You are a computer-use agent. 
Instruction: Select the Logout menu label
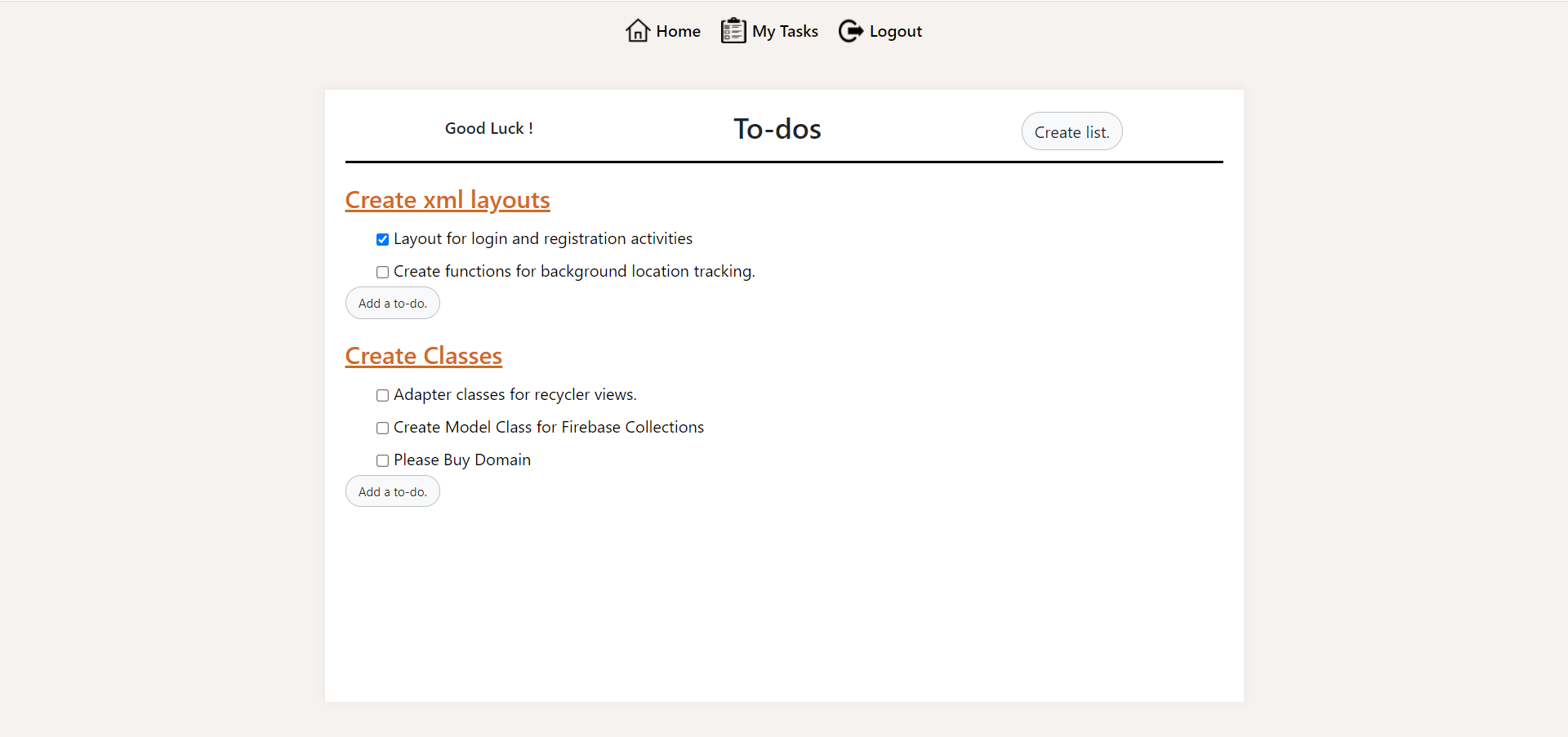pos(895,31)
